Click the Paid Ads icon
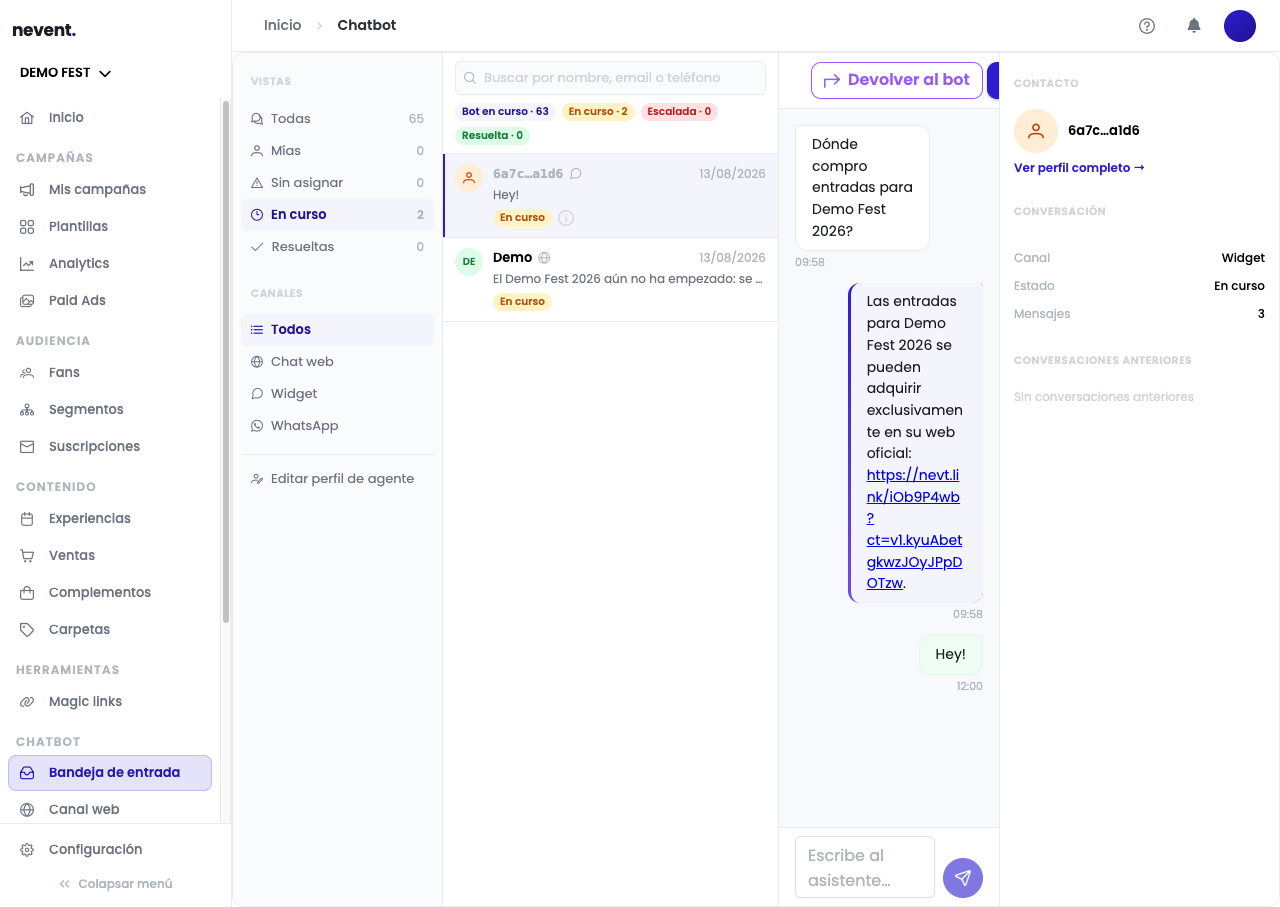The width and height of the screenshot is (1280, 907). [x=27, y=301]
